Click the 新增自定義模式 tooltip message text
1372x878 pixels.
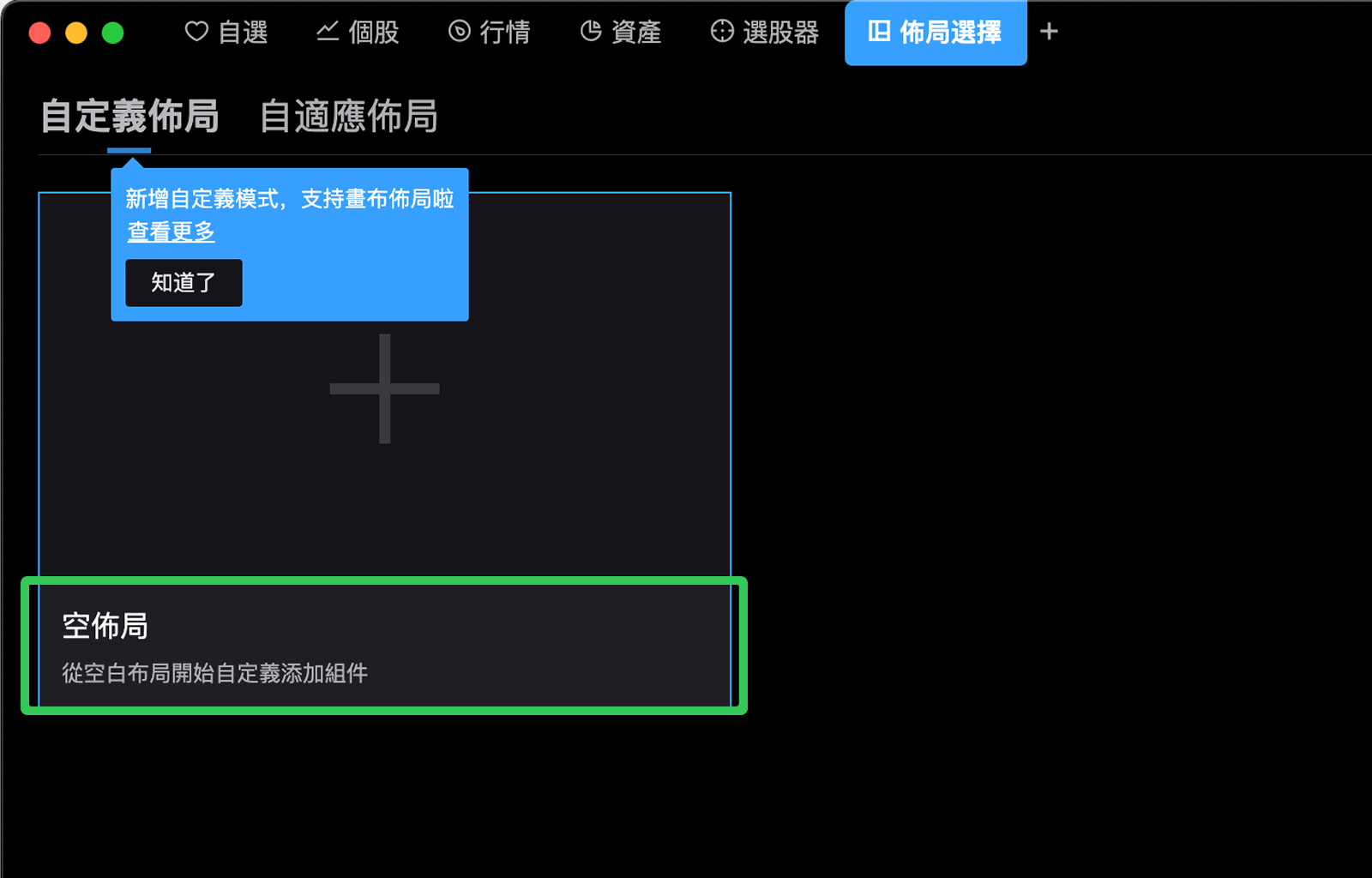(289, 199)
